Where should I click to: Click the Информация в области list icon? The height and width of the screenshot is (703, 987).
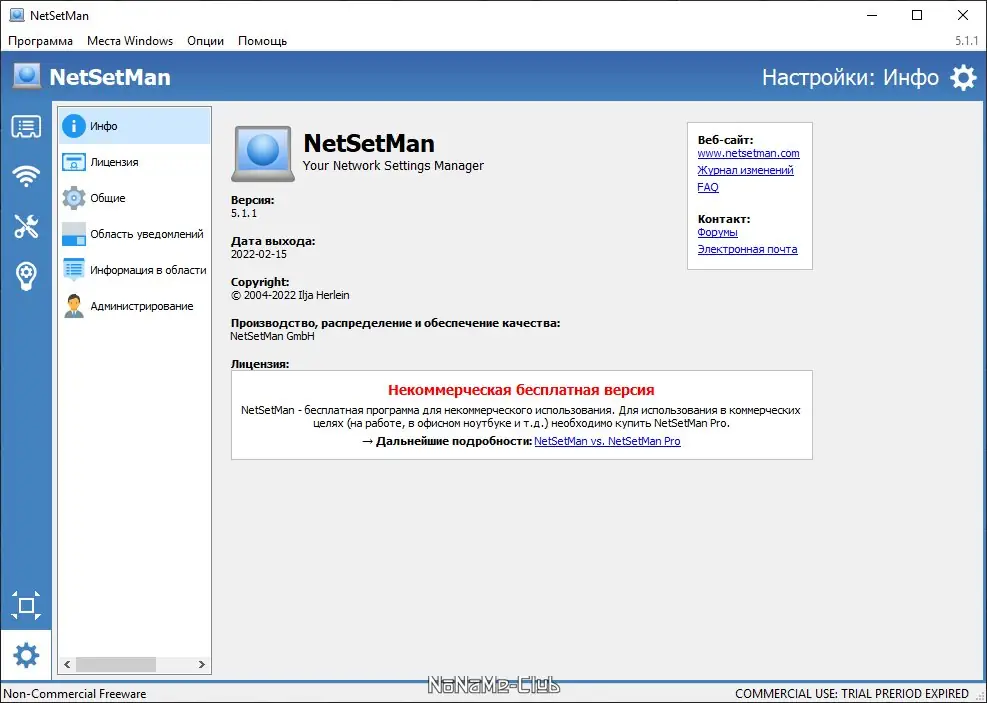pyautogui.click(x=74, y=270)
